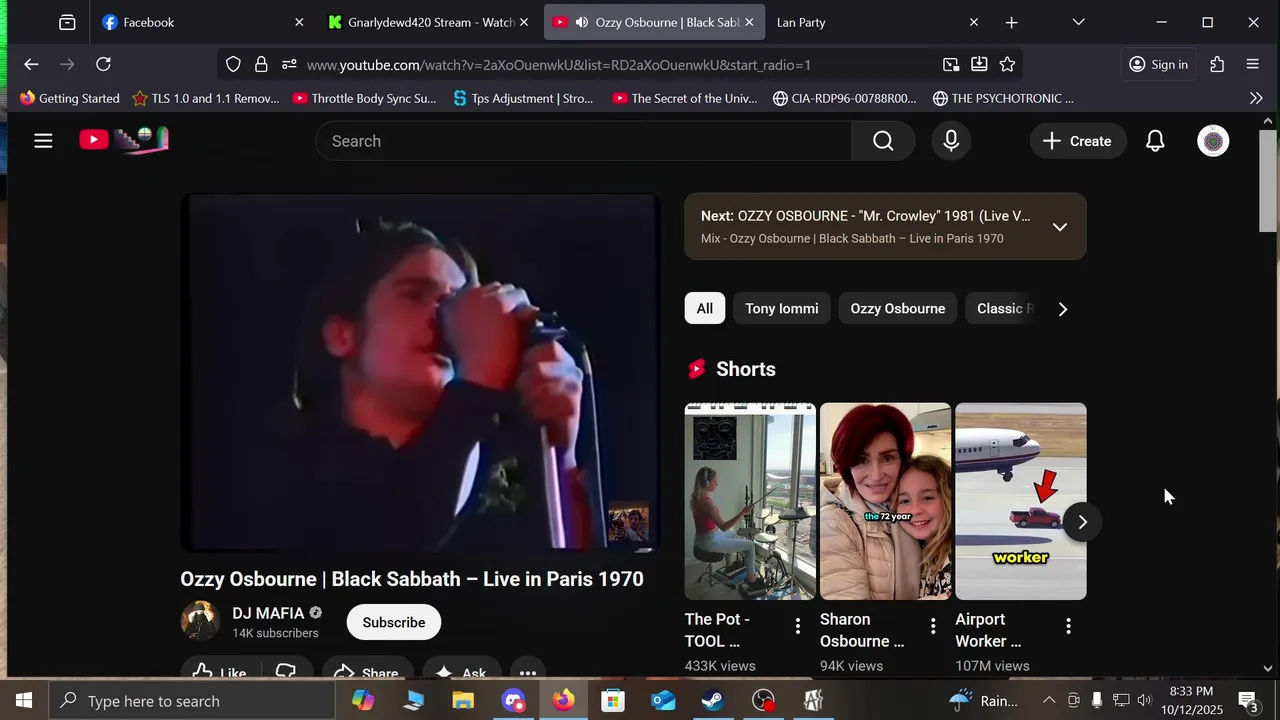This screenshot has height=720, width=1280.
Task: Type in the YouTube Search field
Action: pos(584,141)
